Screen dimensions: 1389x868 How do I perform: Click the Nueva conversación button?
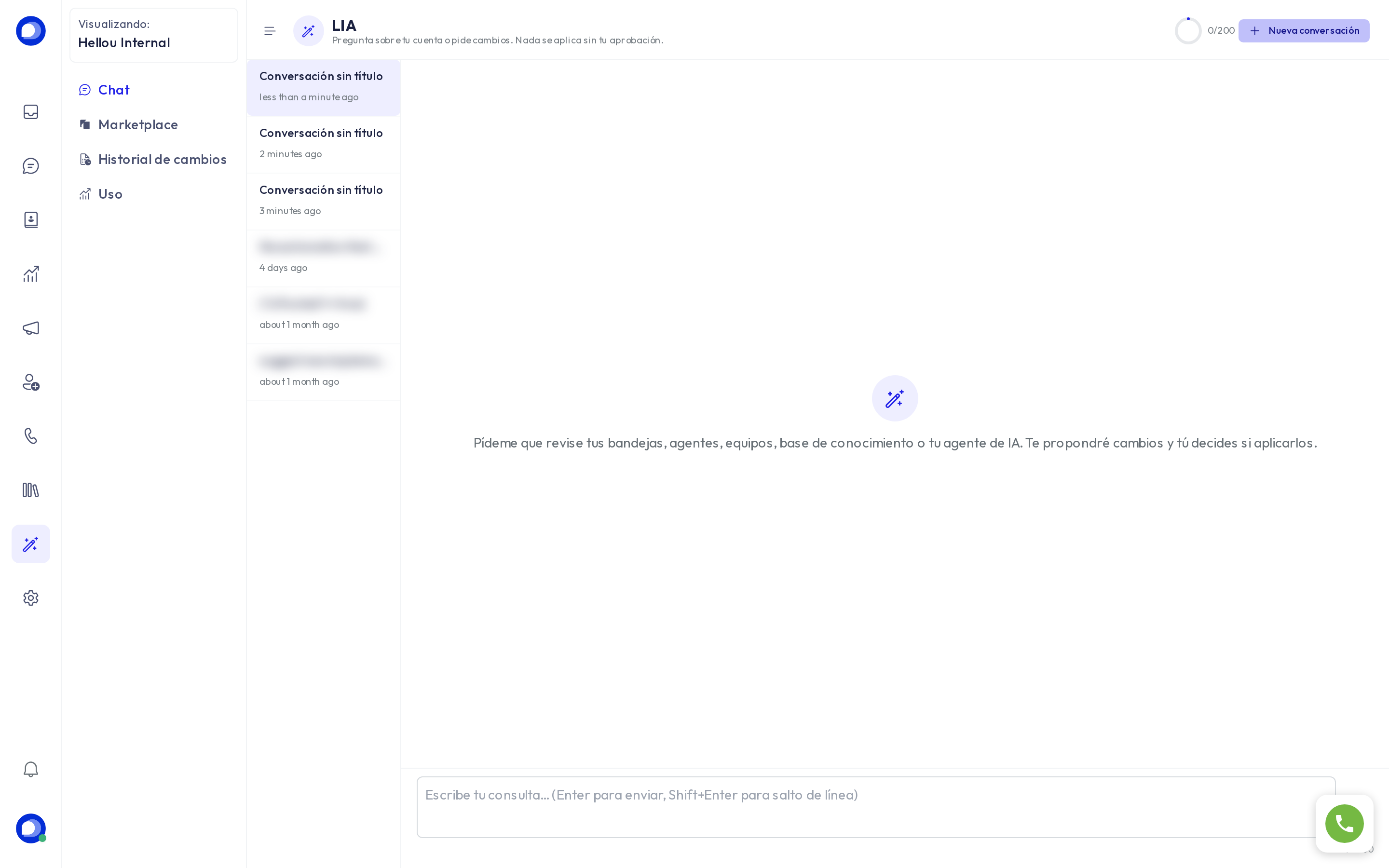pyautogui.click(x=1304, y=30)
